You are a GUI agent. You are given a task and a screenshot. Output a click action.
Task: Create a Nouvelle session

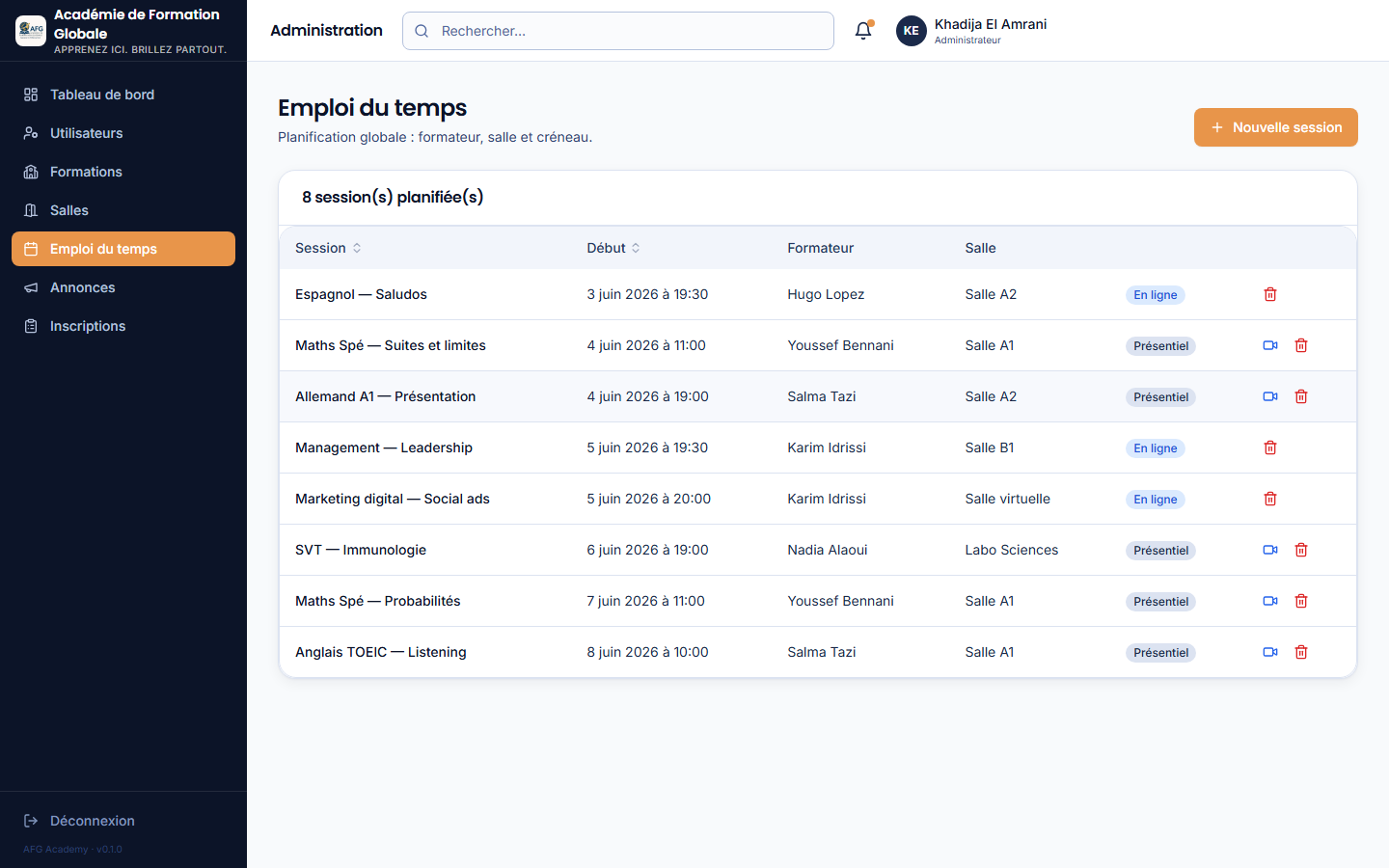pyautogui.click(x=1275, y=127)
